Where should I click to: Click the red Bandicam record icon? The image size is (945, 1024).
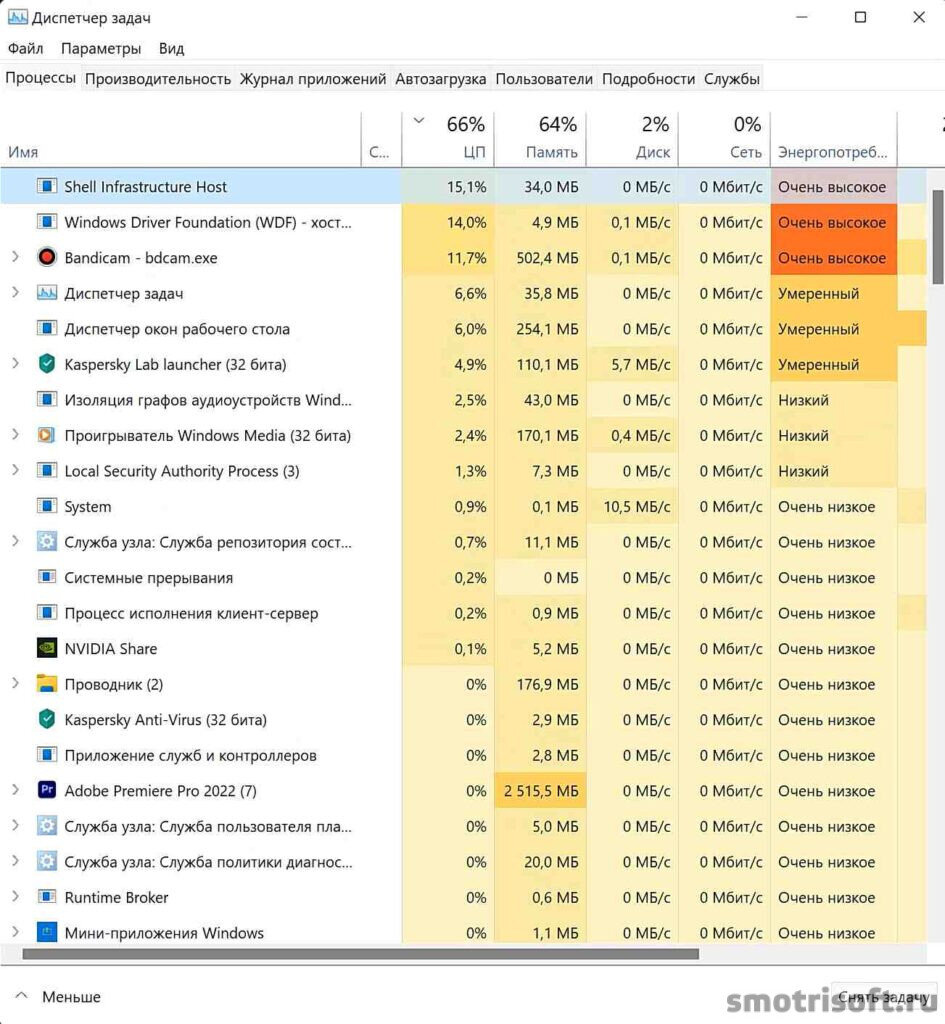click(x=46, y=257)
